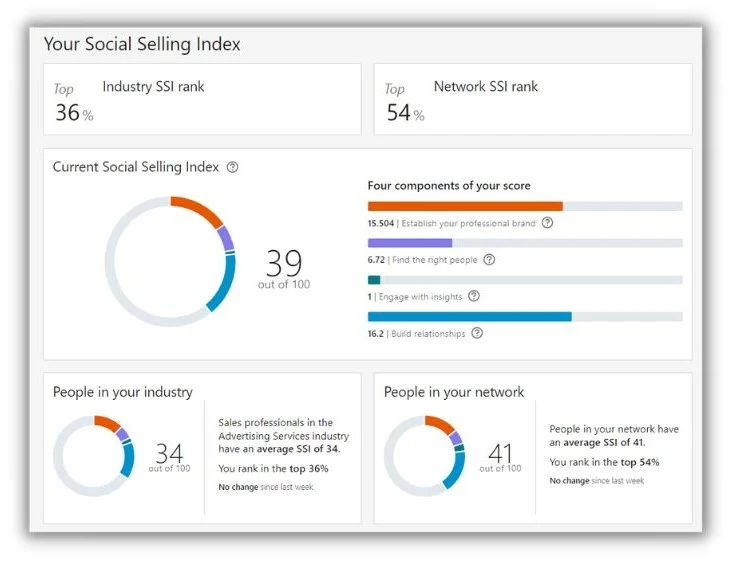Click 'Establish your professional brand' label
Screen dimensions: 740x564
click(468, 223)
